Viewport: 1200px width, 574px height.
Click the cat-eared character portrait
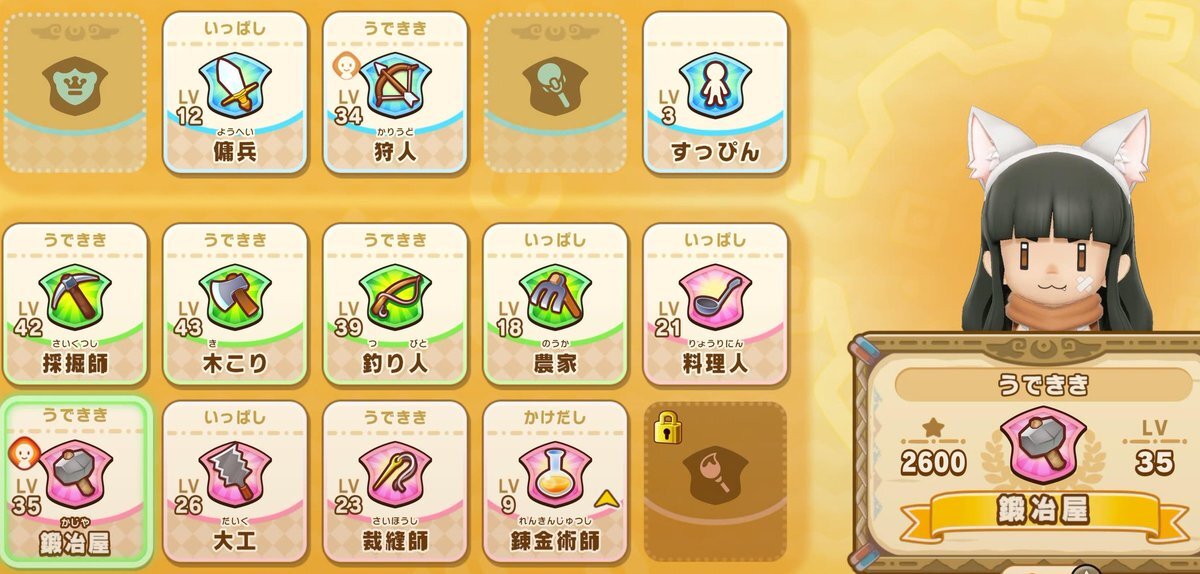tap(1058, 220)
